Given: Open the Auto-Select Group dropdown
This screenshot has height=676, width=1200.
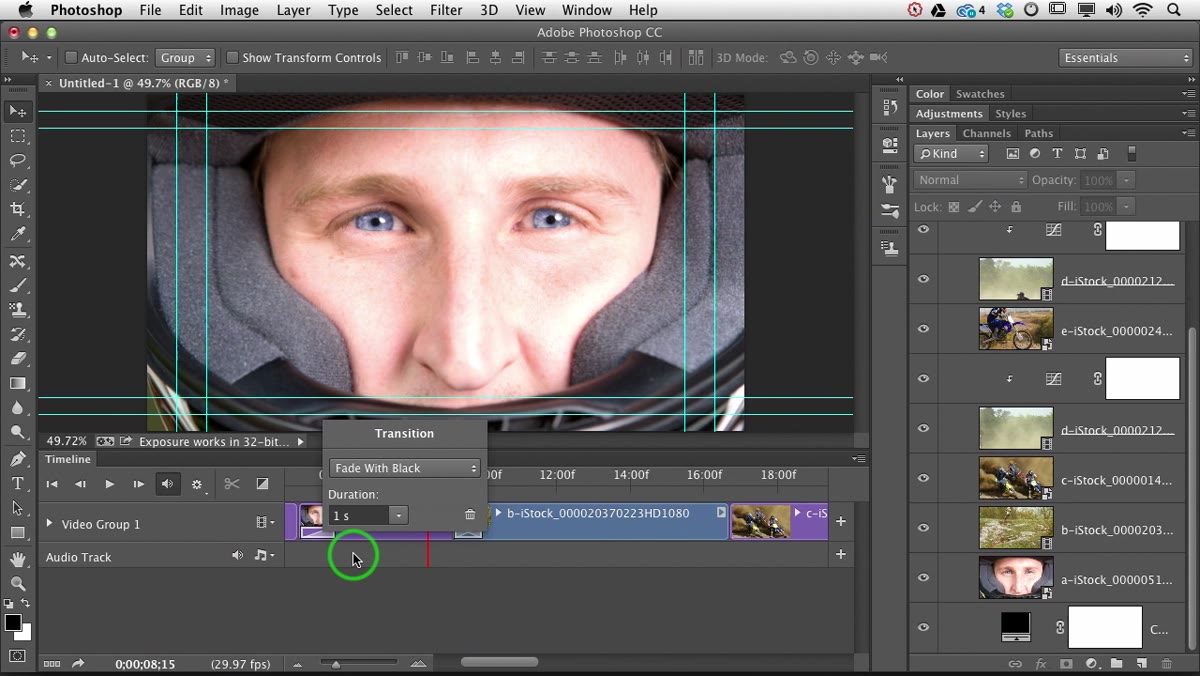Looking at the screenshot, I should click(x=186, y=58).
